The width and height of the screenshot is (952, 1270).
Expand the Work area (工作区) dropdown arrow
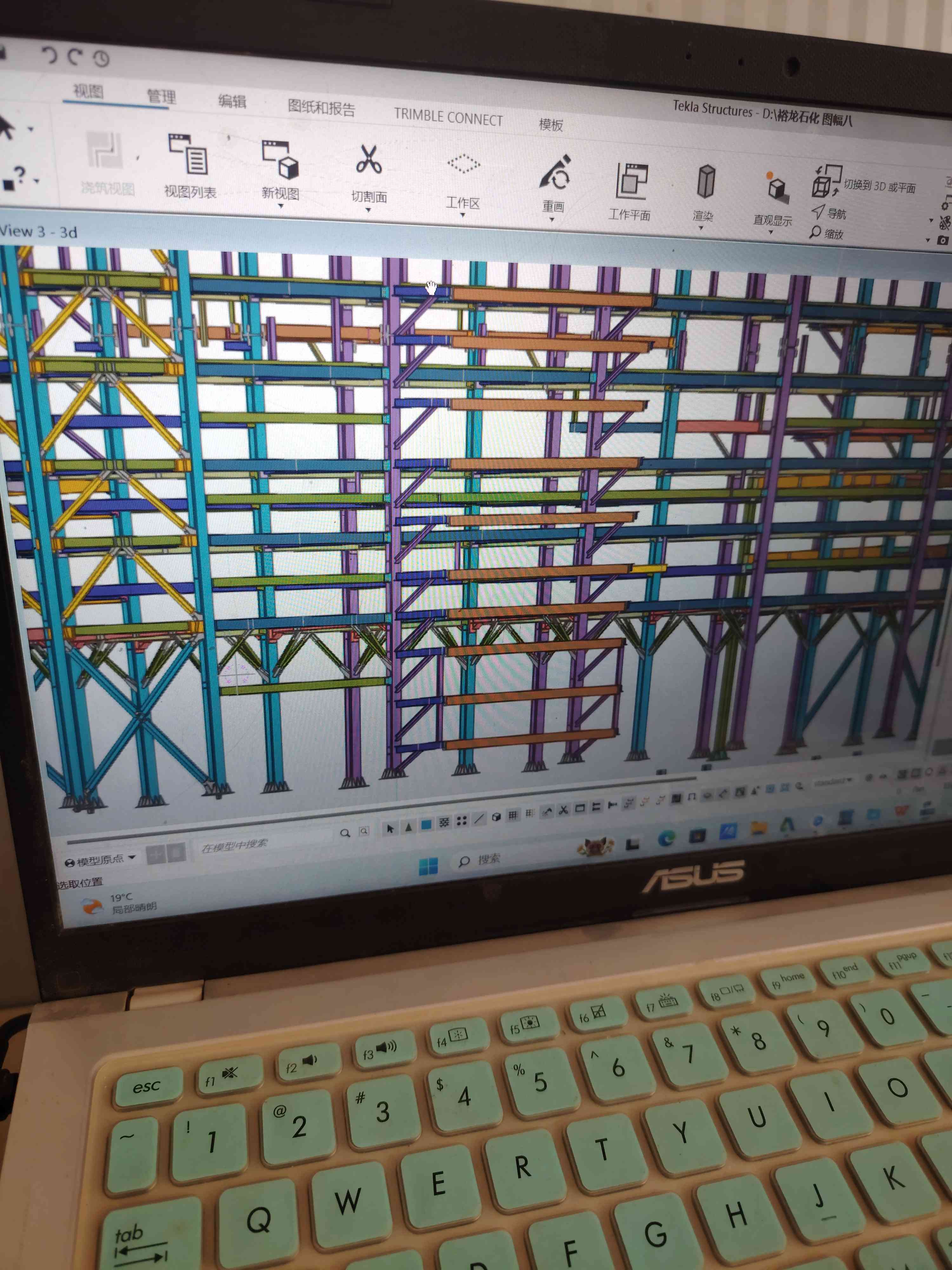coord(463,215)
